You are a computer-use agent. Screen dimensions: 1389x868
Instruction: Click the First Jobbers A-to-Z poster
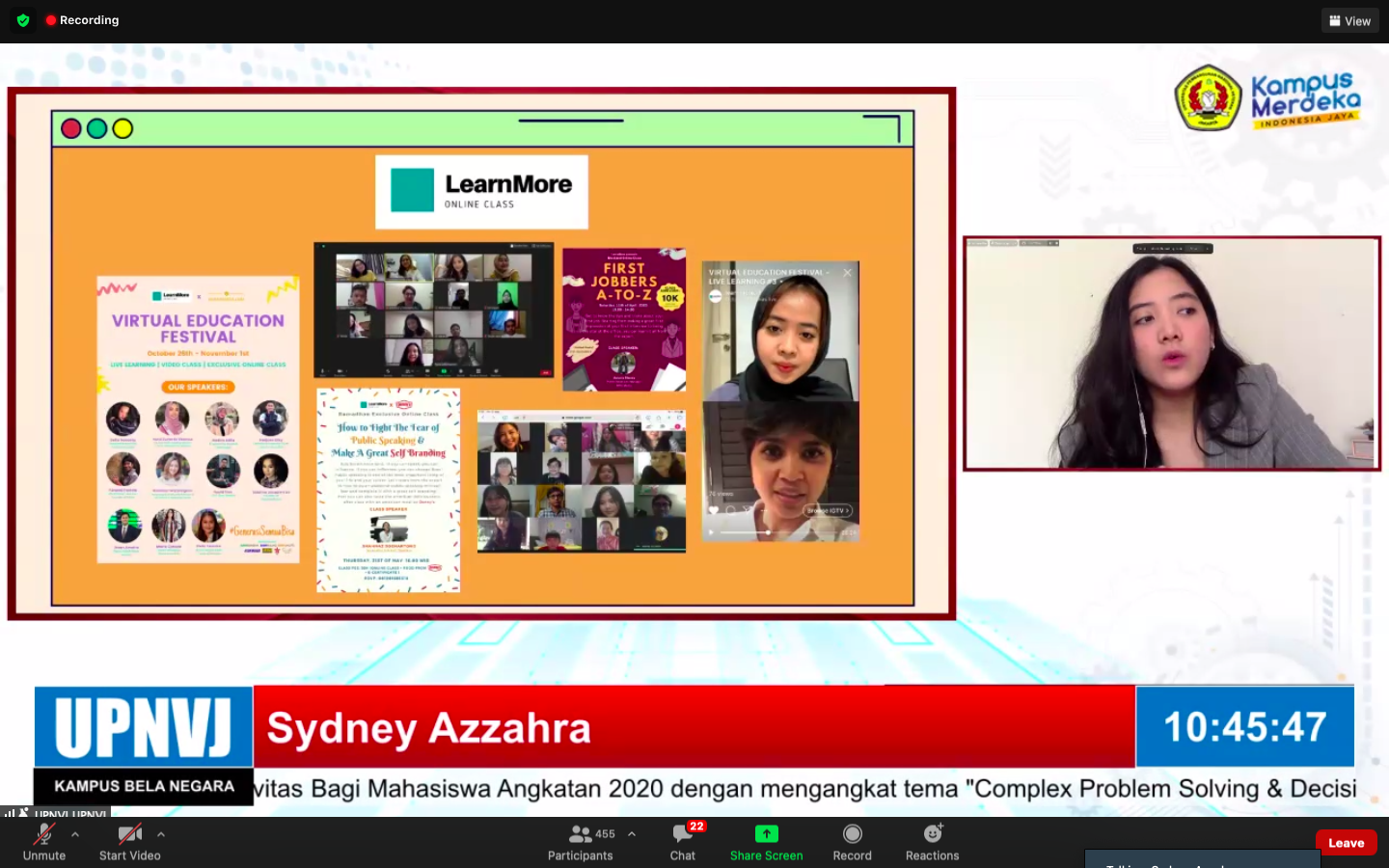[624, 319]
